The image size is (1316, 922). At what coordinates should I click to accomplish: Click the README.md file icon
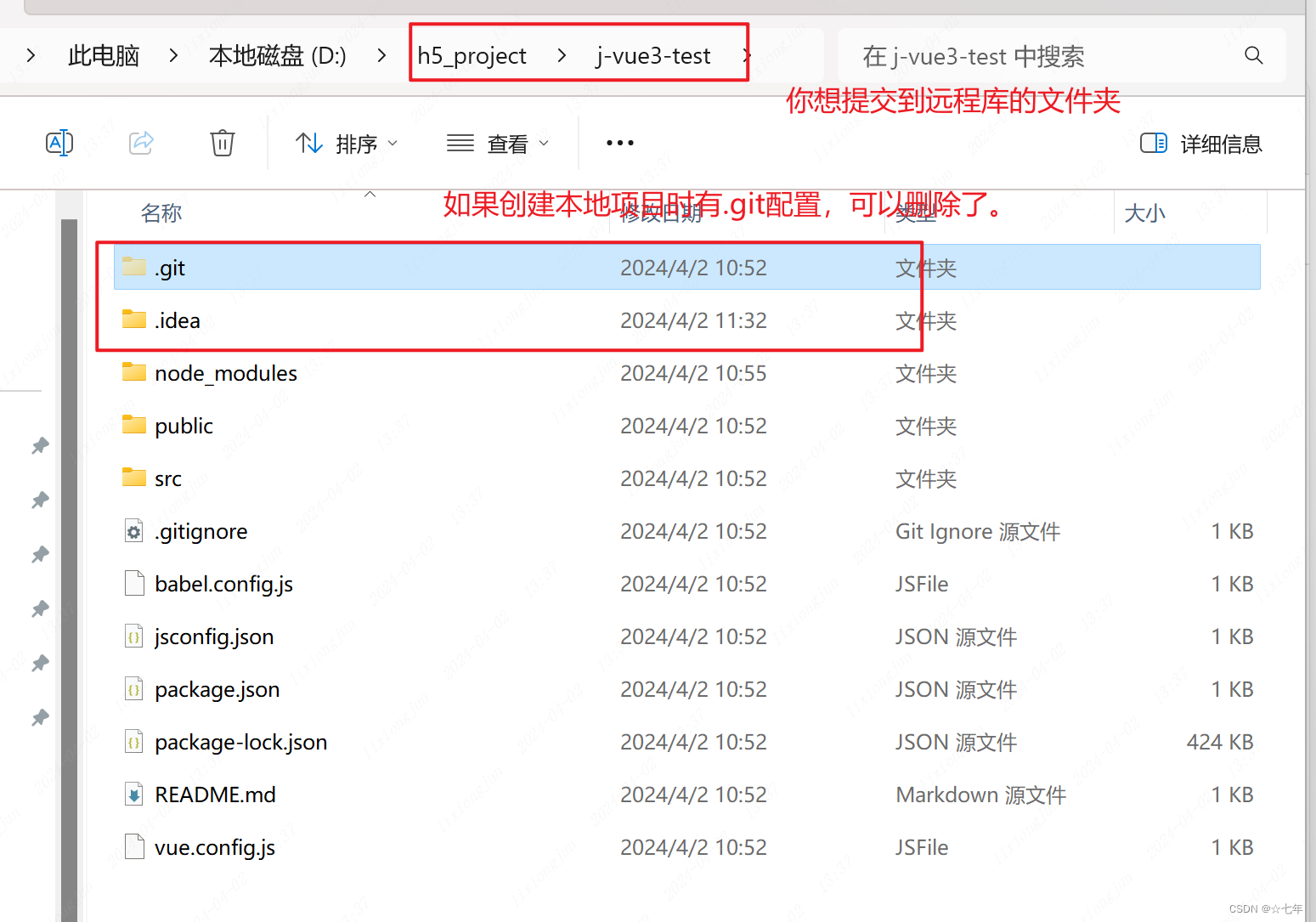click(134, 795)
